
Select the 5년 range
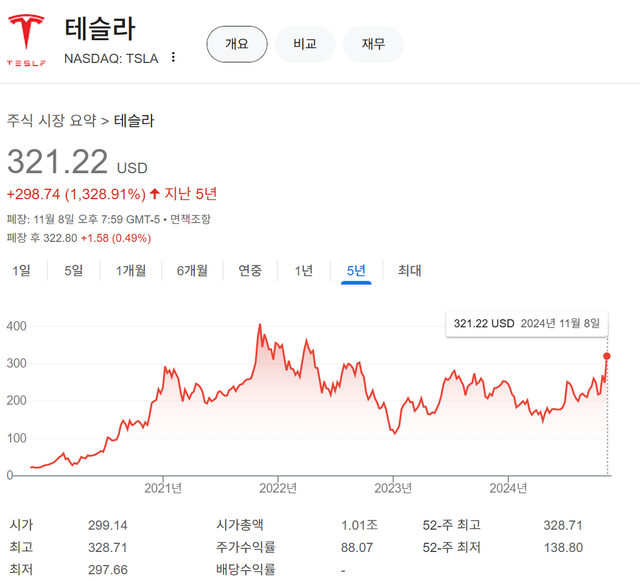point(356,270)
